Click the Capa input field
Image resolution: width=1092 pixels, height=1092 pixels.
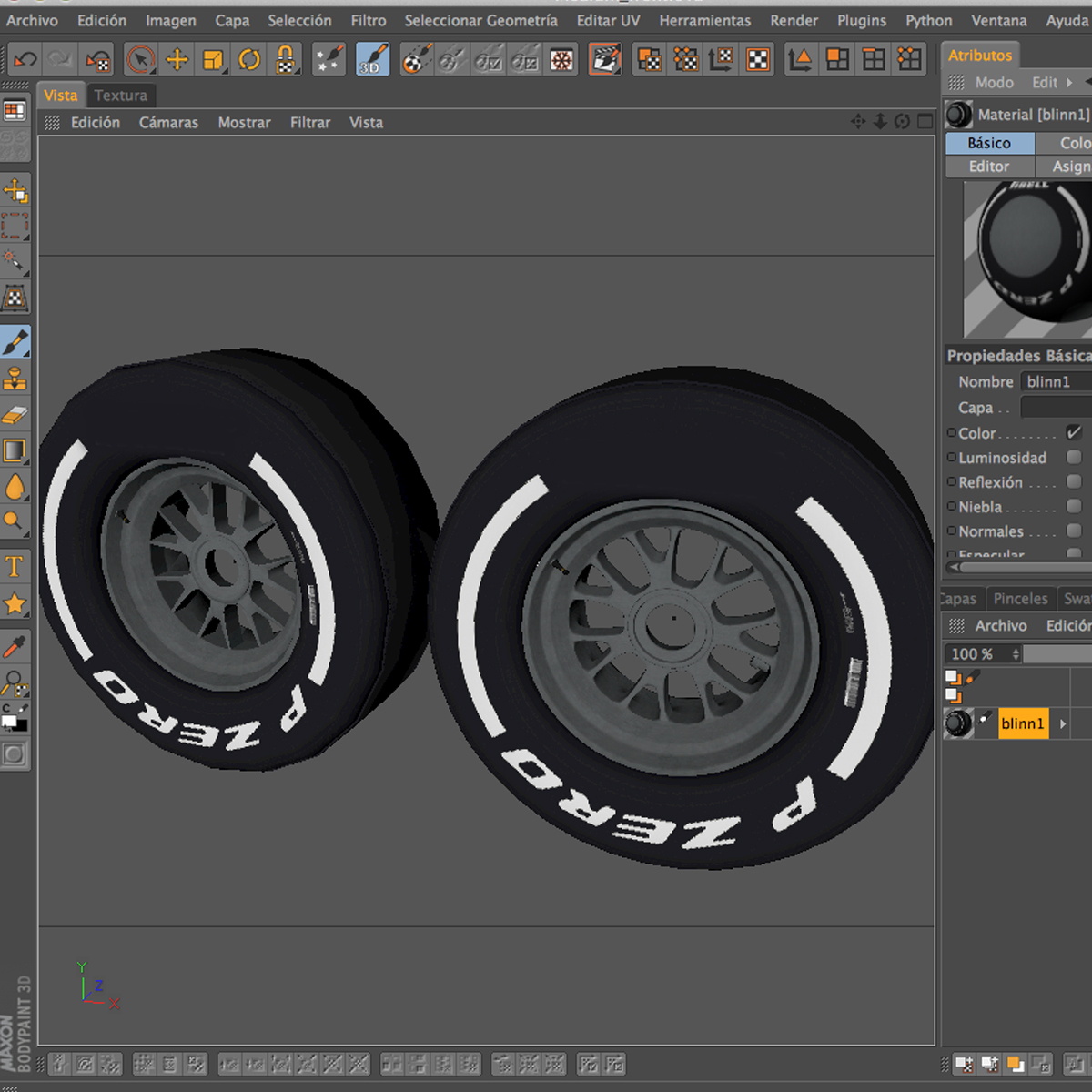point(1056,407)
